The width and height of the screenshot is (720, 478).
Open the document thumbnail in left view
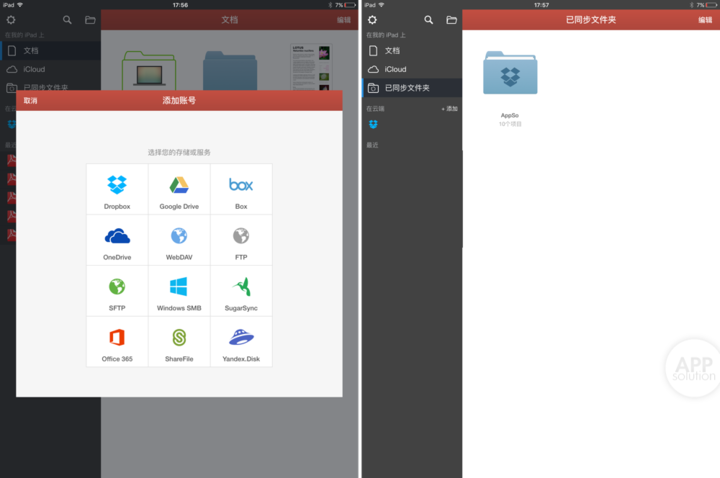click(x=311, y=67)
